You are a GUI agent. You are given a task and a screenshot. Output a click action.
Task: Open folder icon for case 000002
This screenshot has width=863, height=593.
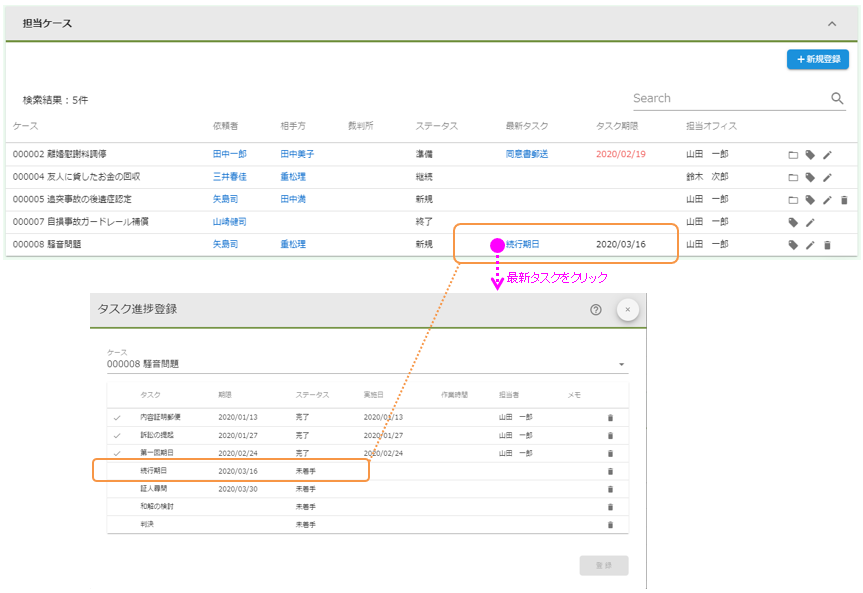793,155
